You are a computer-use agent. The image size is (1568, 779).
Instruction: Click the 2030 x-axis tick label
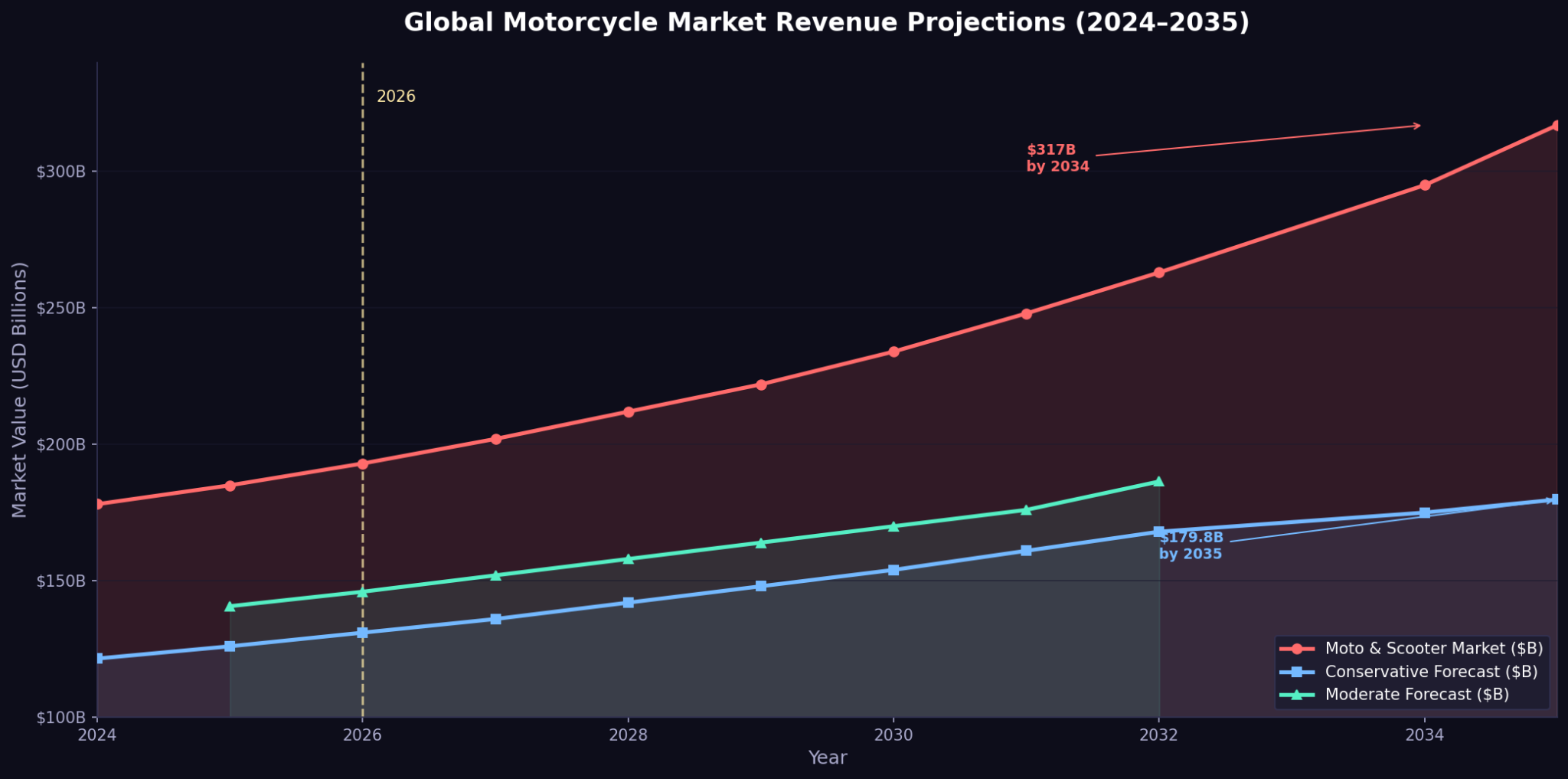[893, 735]
